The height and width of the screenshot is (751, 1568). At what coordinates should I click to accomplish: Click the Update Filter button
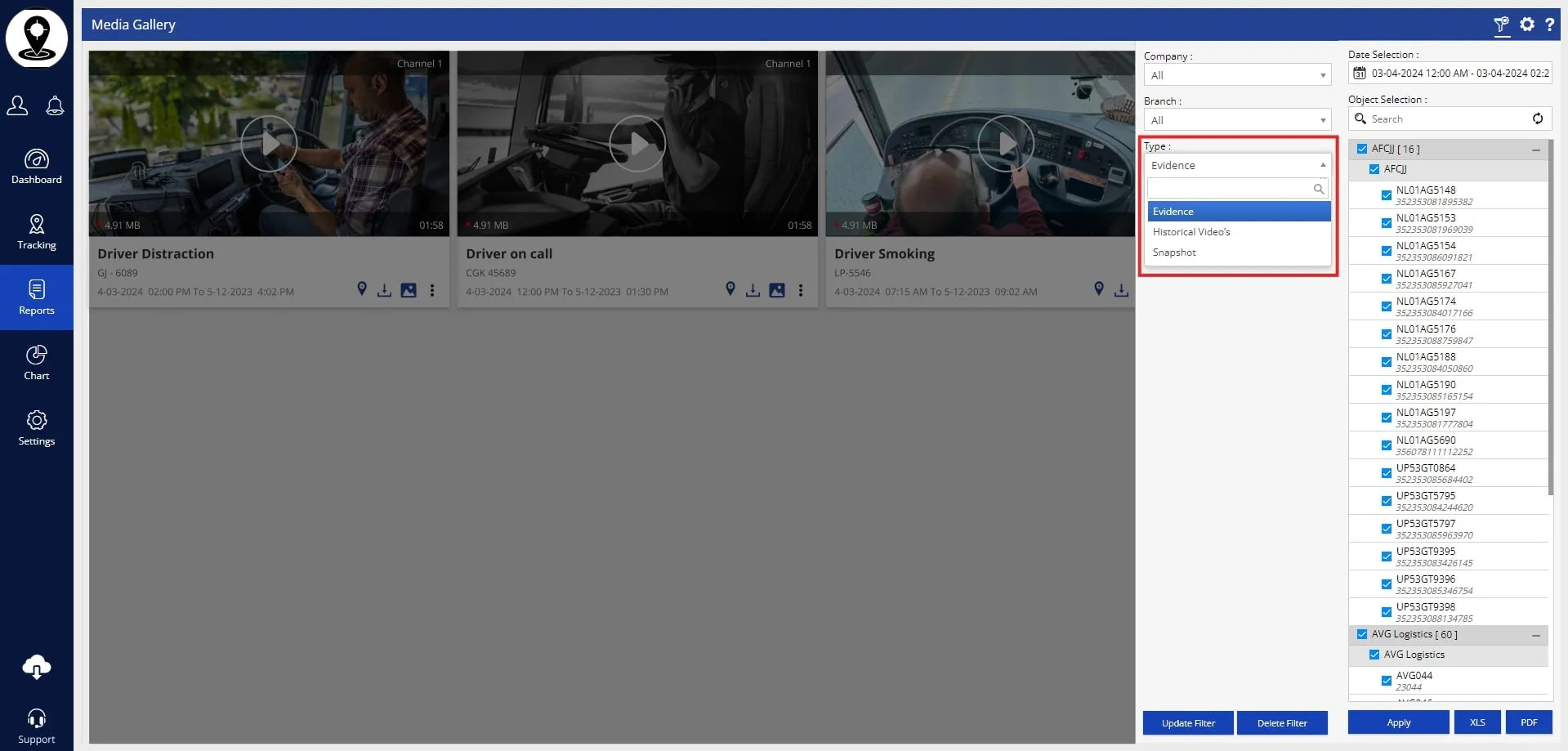click(x=1187, y=723)
